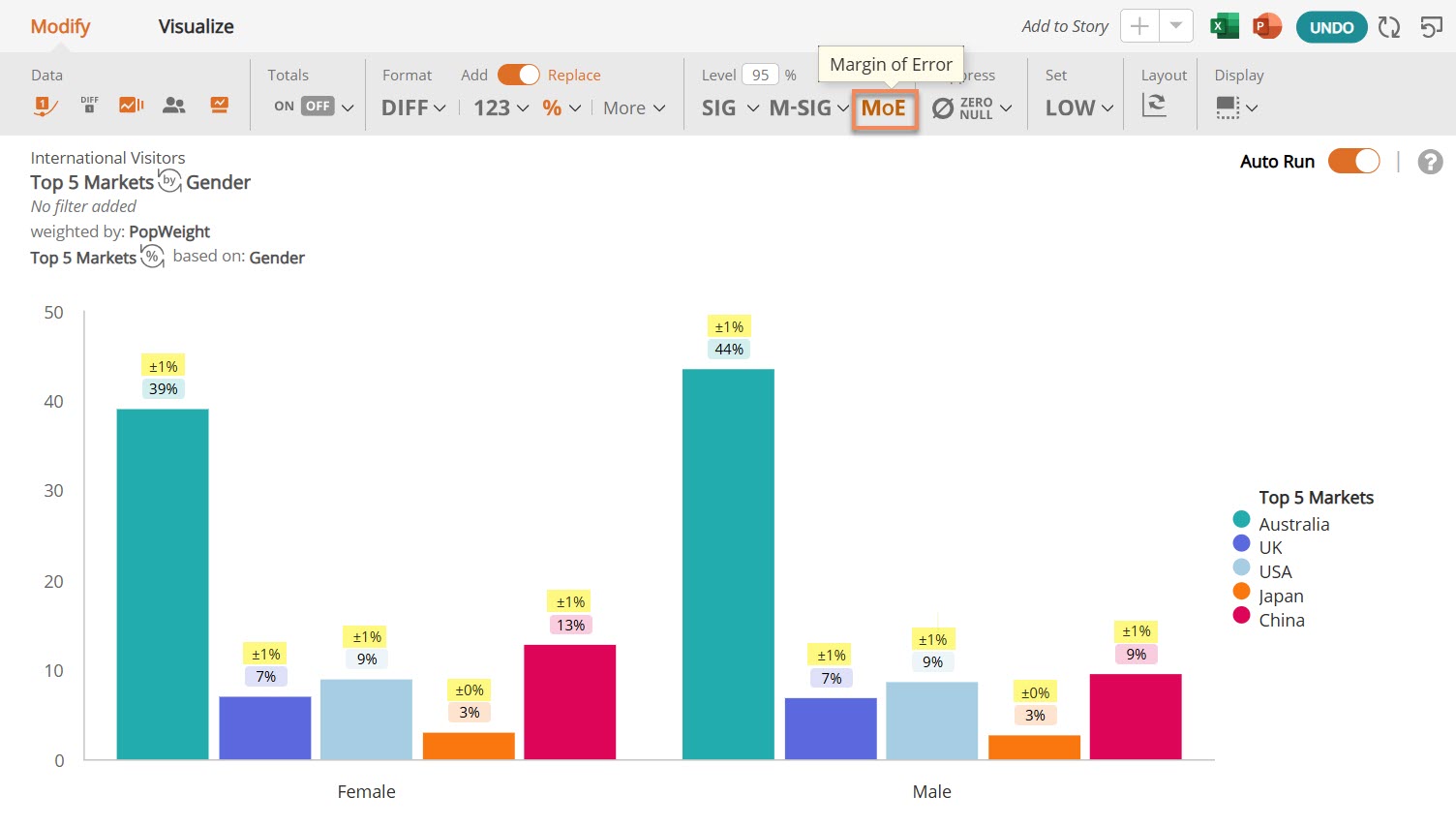Click Australia legend color dot
Viewport: 1456px width, 827px height.
1241,519
